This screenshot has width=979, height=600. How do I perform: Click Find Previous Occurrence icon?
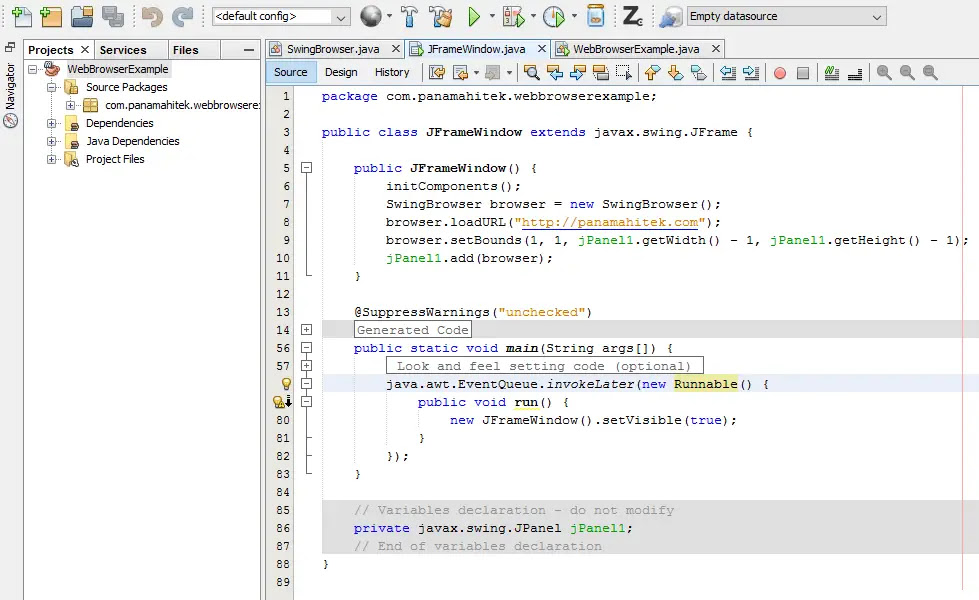pyautogui.click(x=554, y=72)
